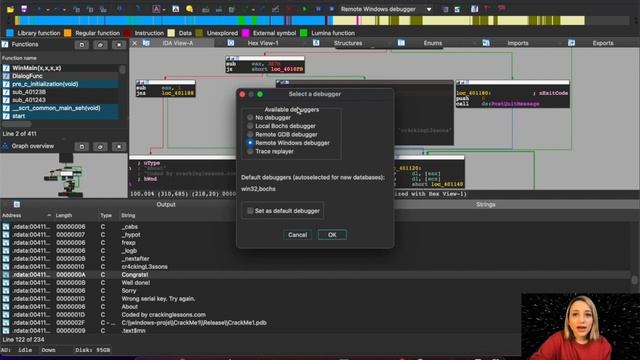Open the Strings tab in bottom panel

(485, 204)
